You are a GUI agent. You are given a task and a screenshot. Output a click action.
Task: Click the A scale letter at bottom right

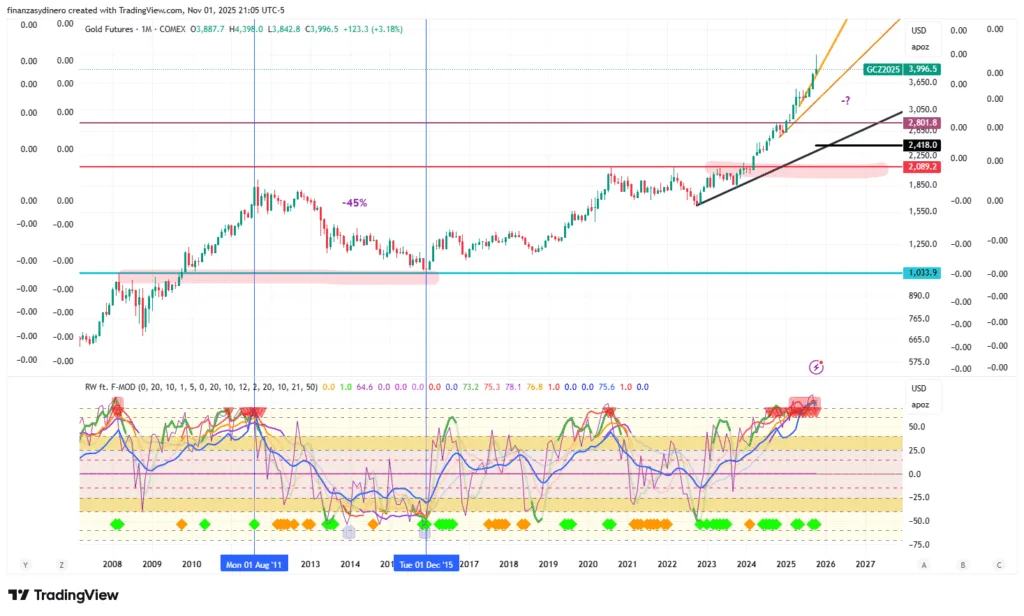coord(924,564)
